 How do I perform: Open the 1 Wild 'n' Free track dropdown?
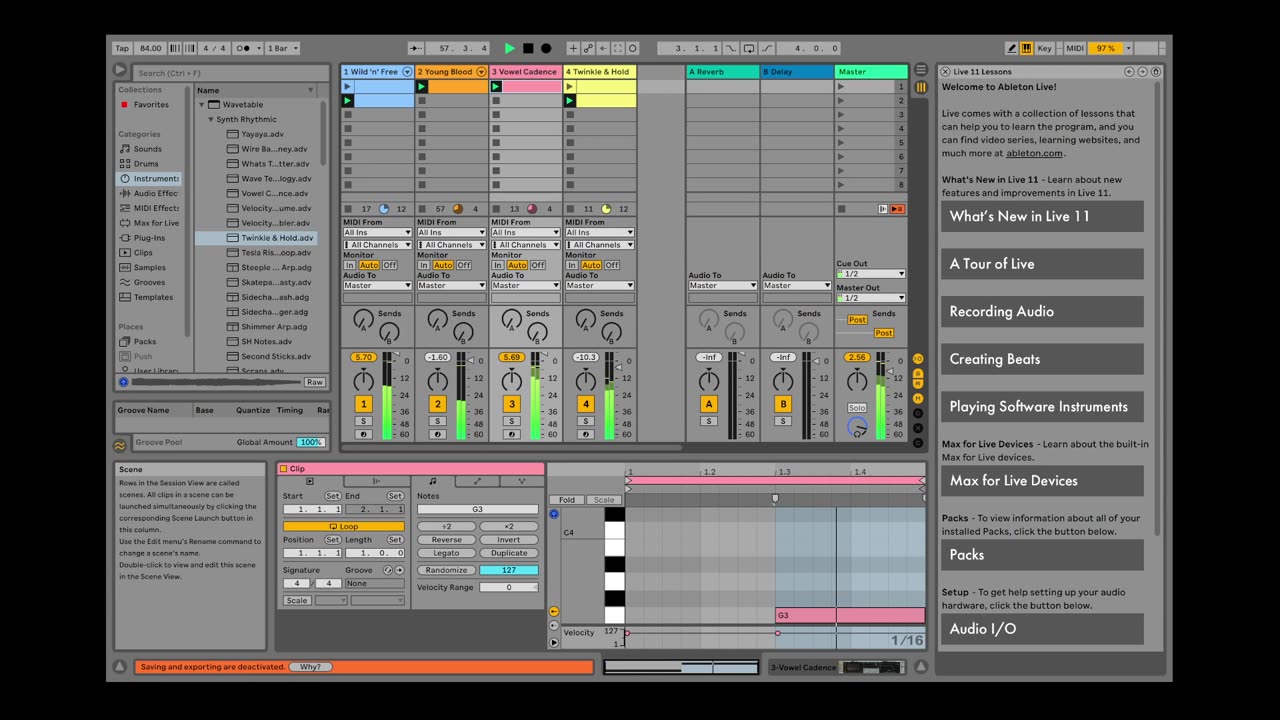point(407,72)
